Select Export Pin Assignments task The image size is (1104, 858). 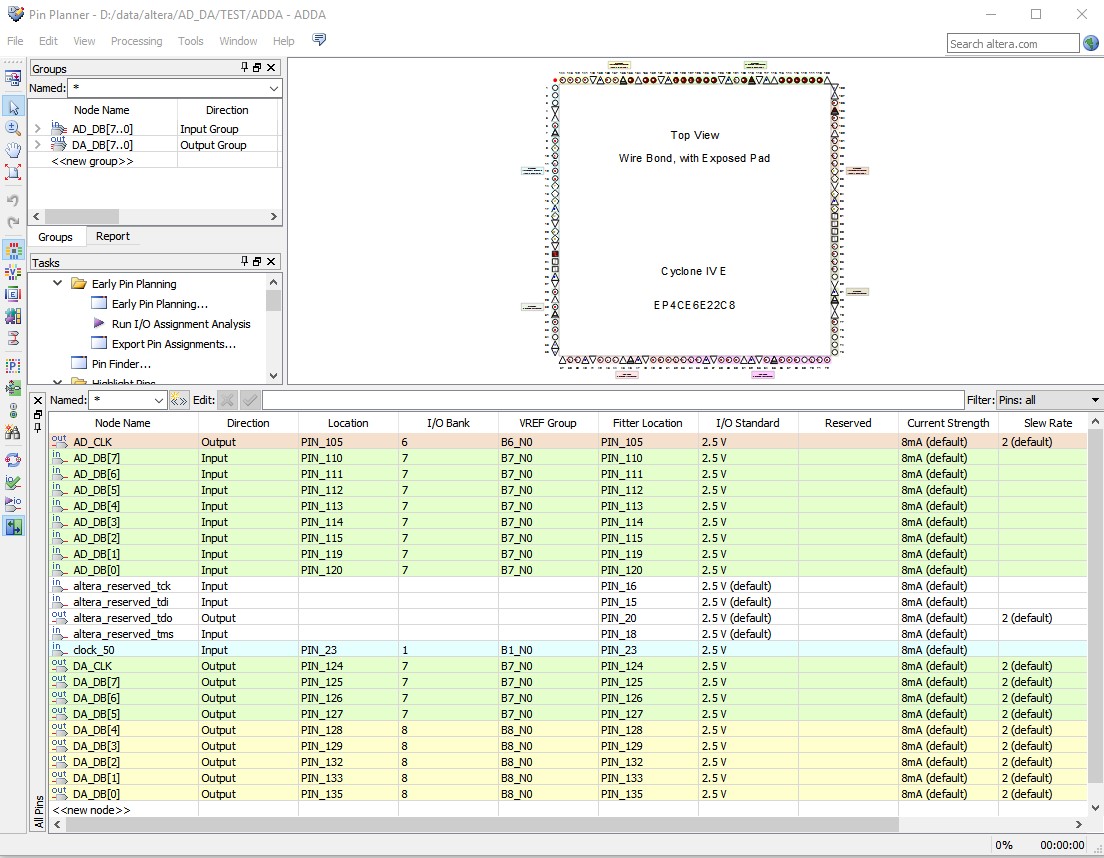pos(174,344)
